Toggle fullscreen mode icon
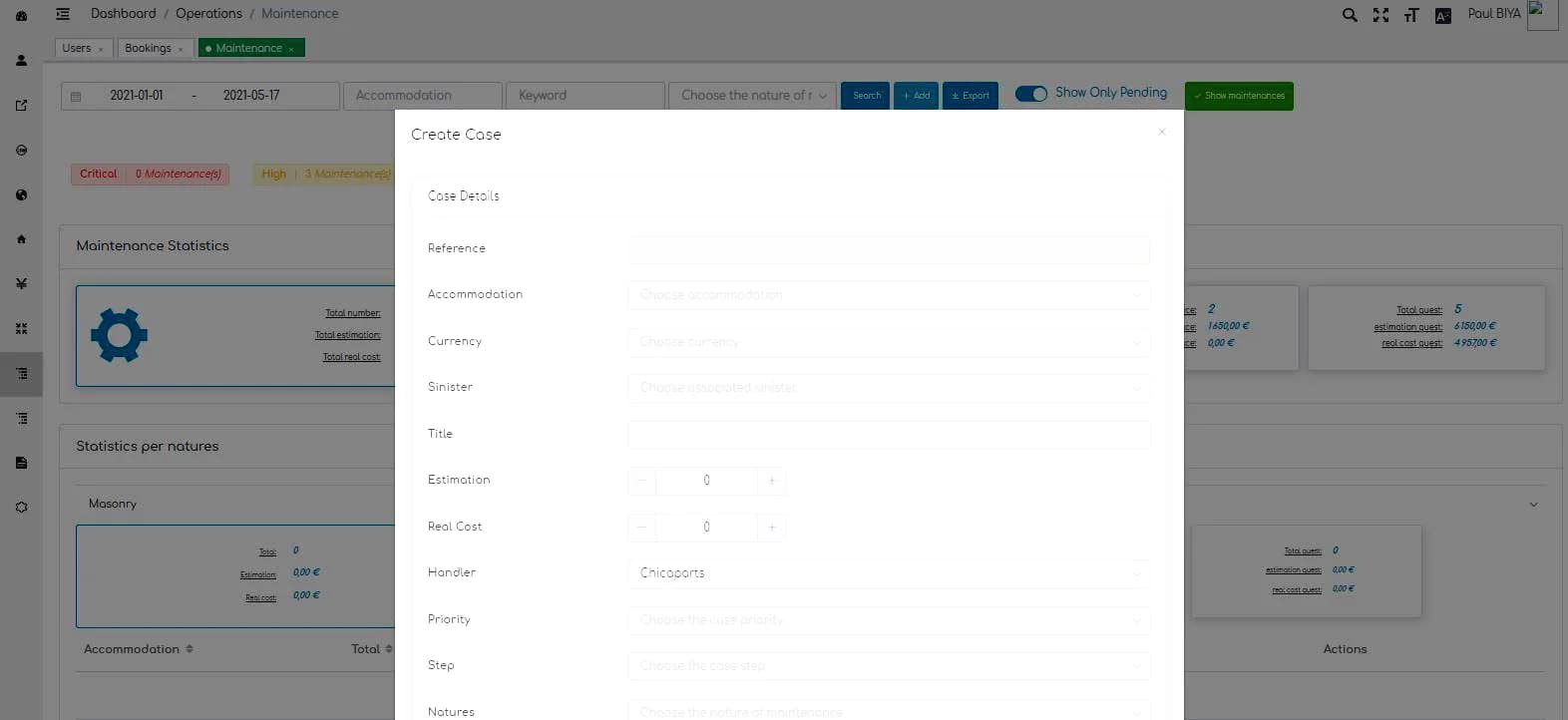The height and width of the screenshot is (720, 1568). tap(1380, 15)
